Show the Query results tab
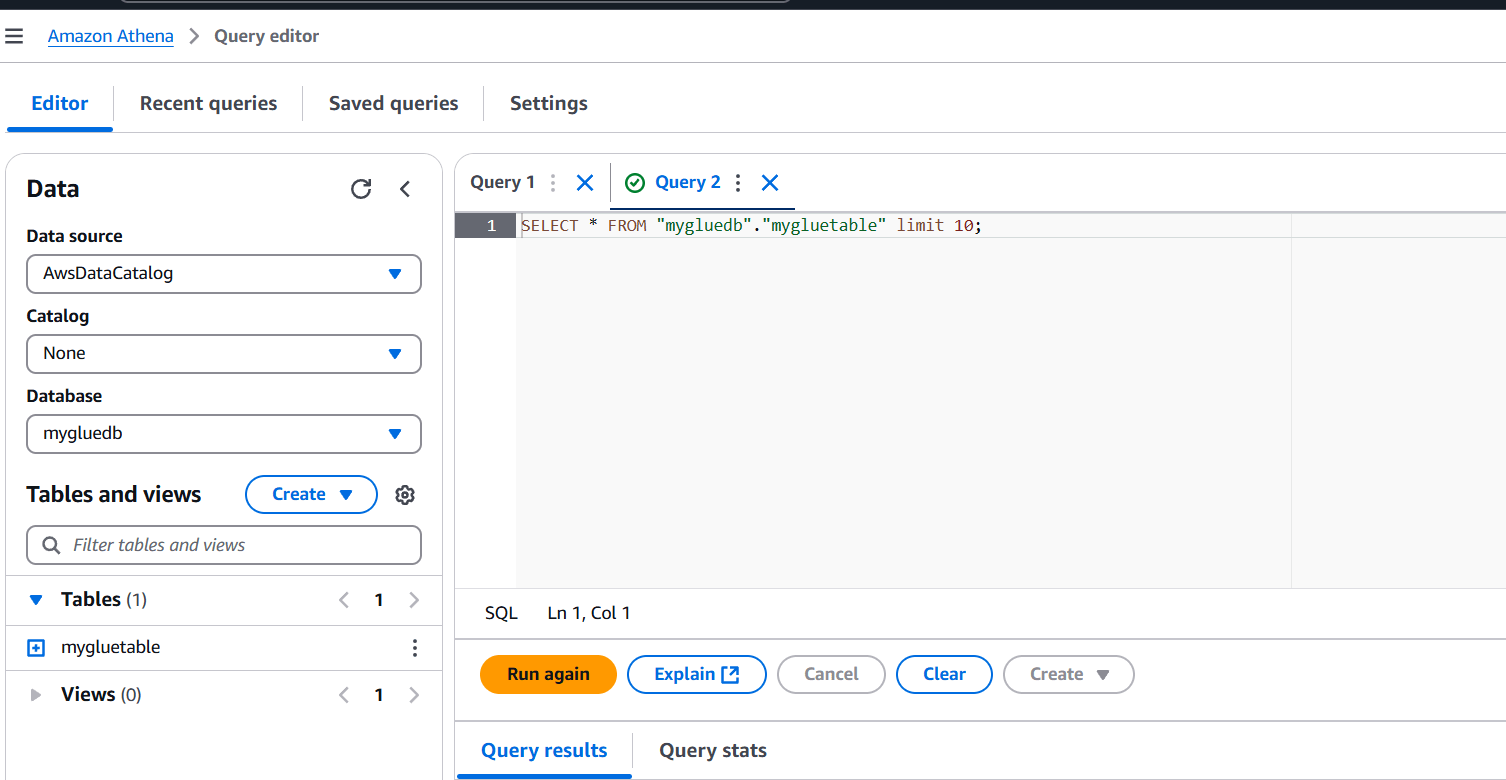The height and width of the screenshot is (780, 1506). (x=544, y=750)
